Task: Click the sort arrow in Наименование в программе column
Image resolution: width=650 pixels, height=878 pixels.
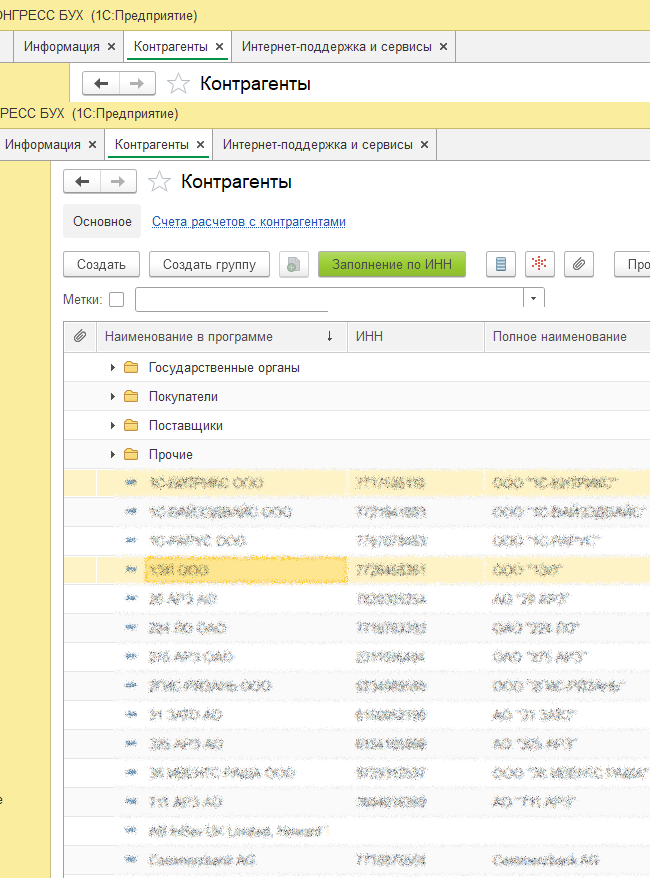Action: click(x=330, y=337)
